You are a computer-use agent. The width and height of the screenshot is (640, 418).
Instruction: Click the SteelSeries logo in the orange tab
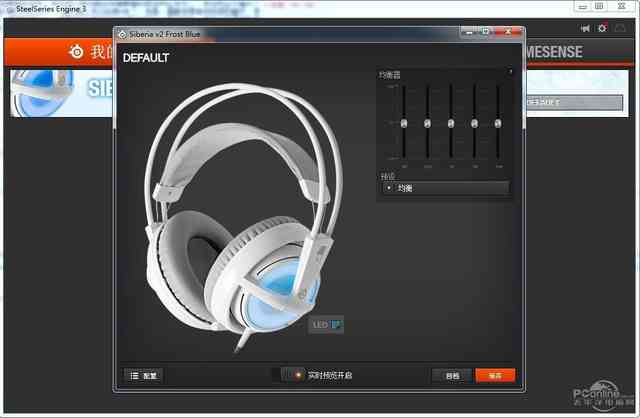(76, 52)
